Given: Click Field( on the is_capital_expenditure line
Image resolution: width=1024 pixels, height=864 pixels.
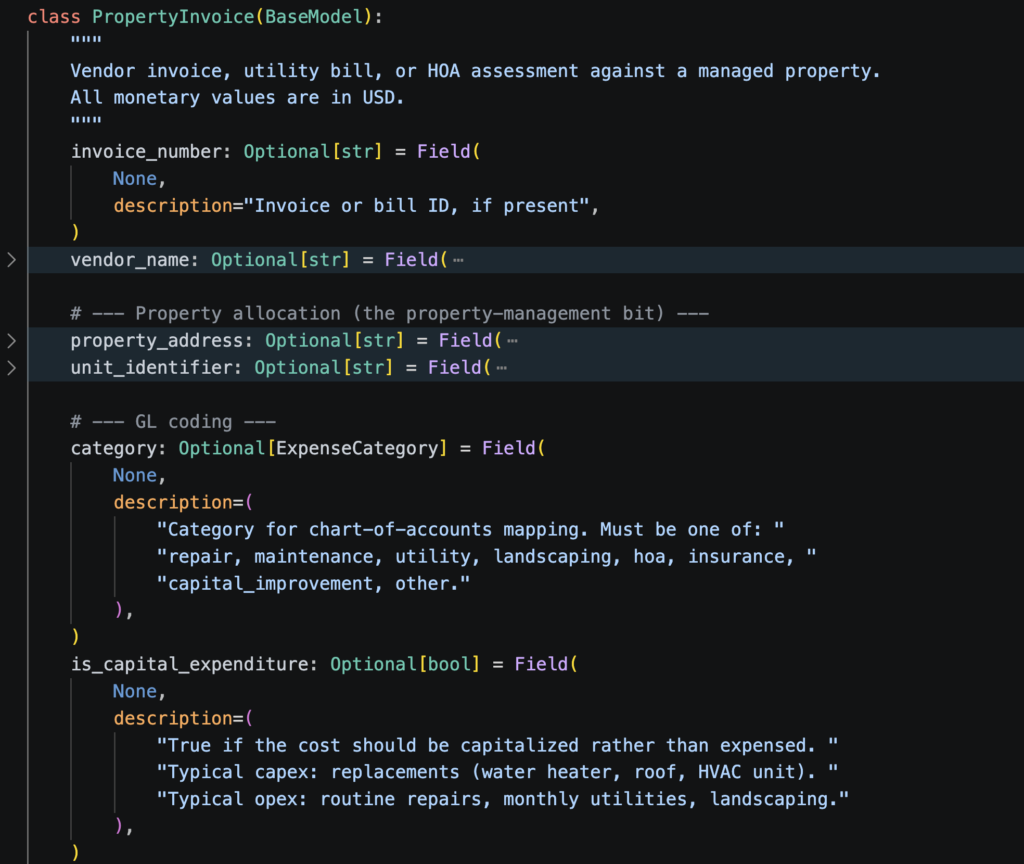Looking at the screenshot, I should pyautogui.click(x=546, y=664).
